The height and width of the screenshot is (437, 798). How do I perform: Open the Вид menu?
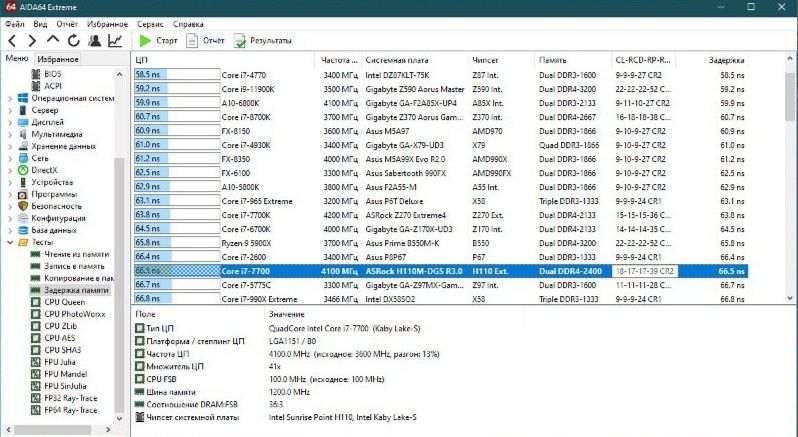click(40, 24)
